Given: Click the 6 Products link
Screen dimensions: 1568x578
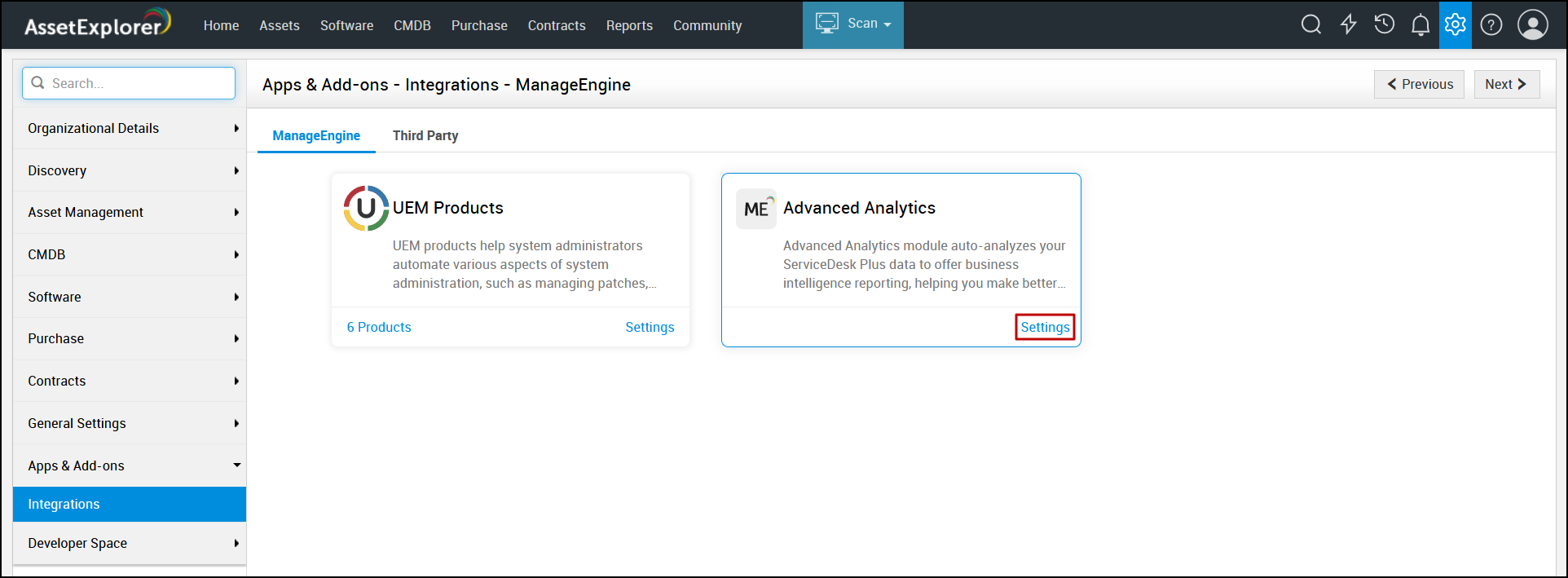Looking at the screenshot, I should 379,327.
